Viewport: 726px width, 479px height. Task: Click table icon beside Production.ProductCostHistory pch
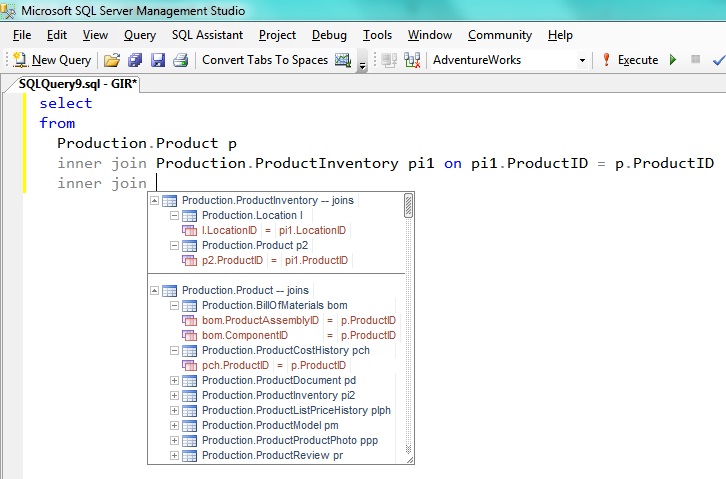pos(189,351)
